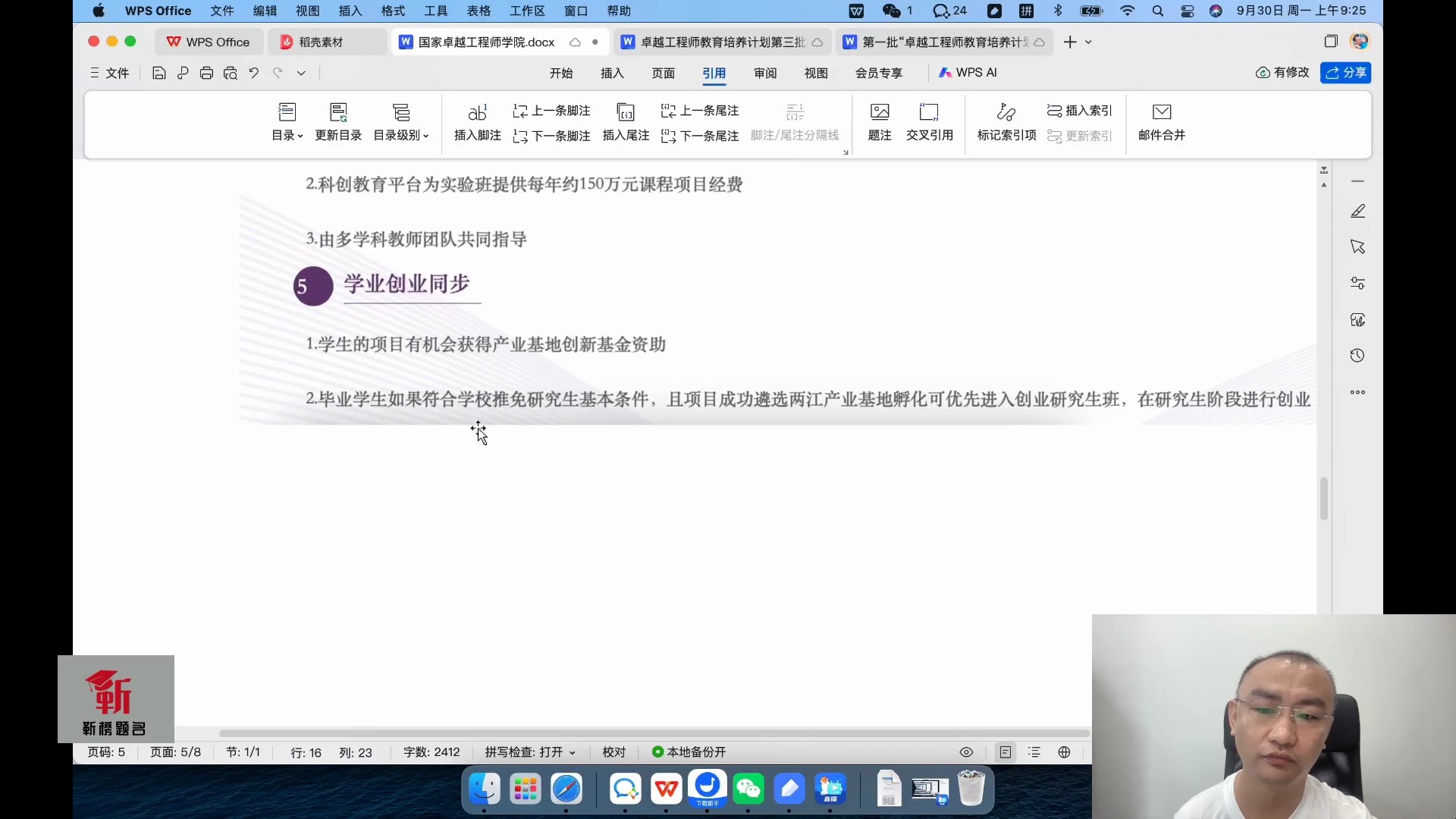1456x819 pixels.
Task: Add a new tab with plus button
Action: (1070, 42)
